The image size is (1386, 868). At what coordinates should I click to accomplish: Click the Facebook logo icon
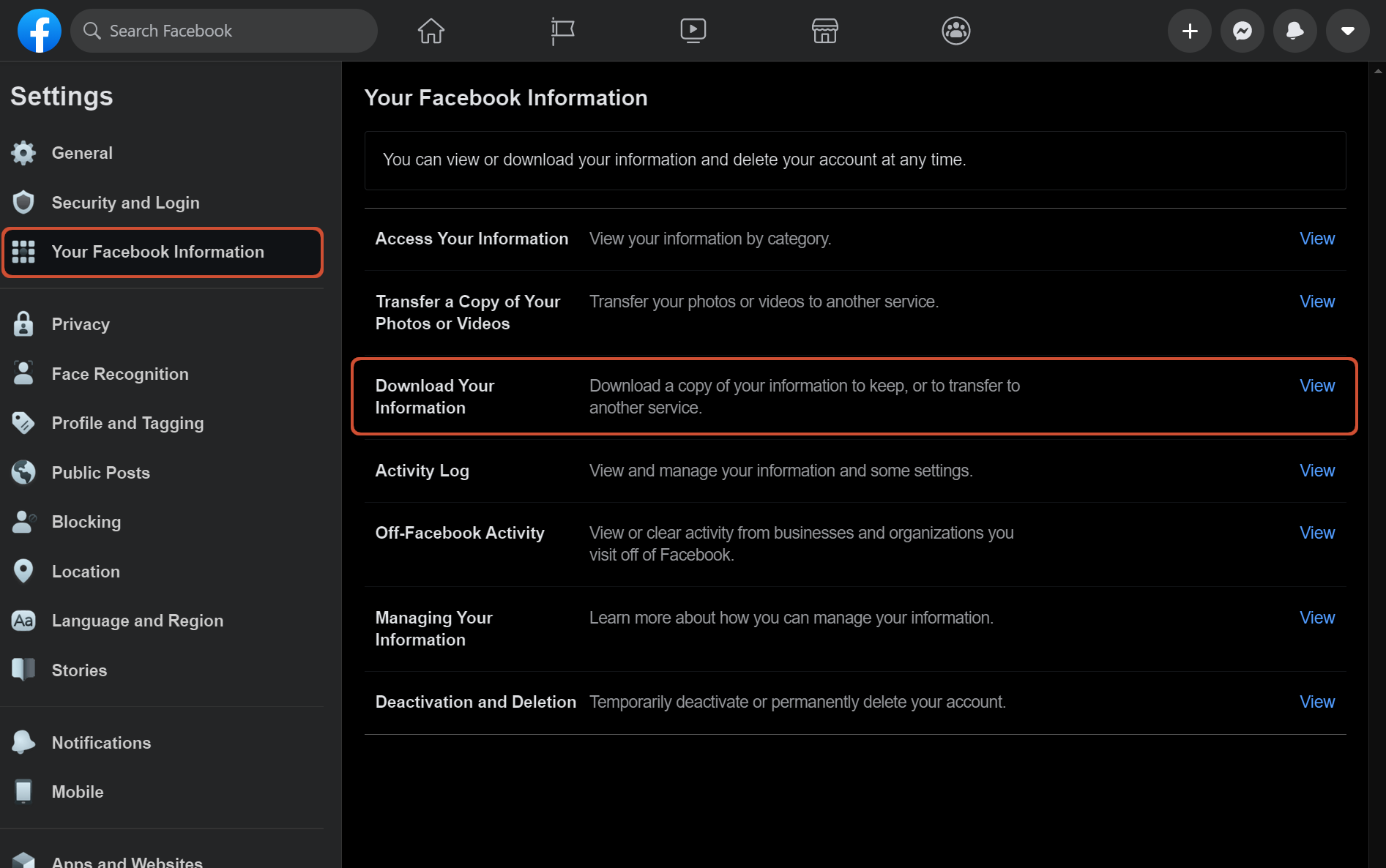(39, 31)
